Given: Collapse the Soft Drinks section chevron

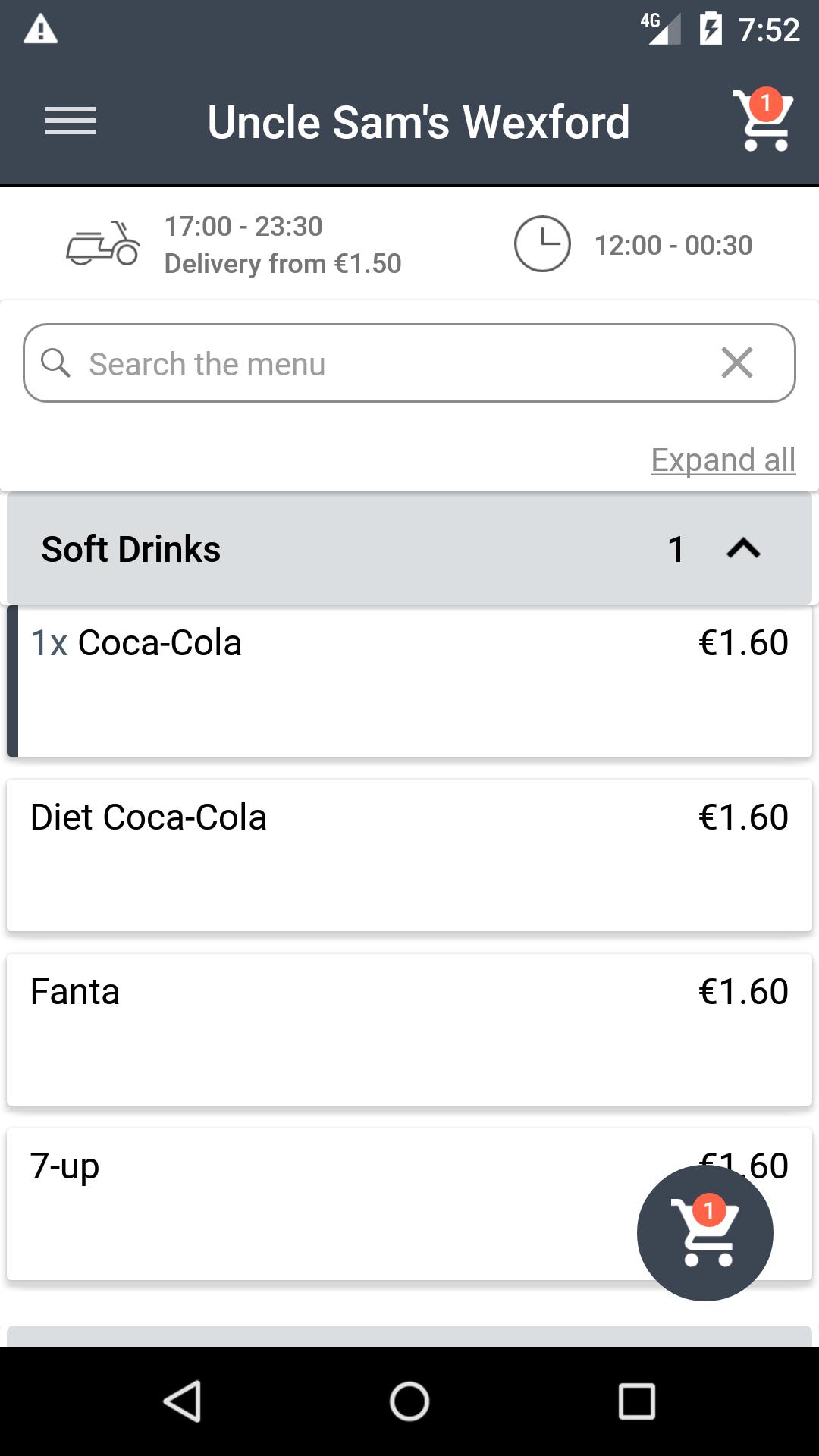Looking at the screenshot, I should 743,548.
